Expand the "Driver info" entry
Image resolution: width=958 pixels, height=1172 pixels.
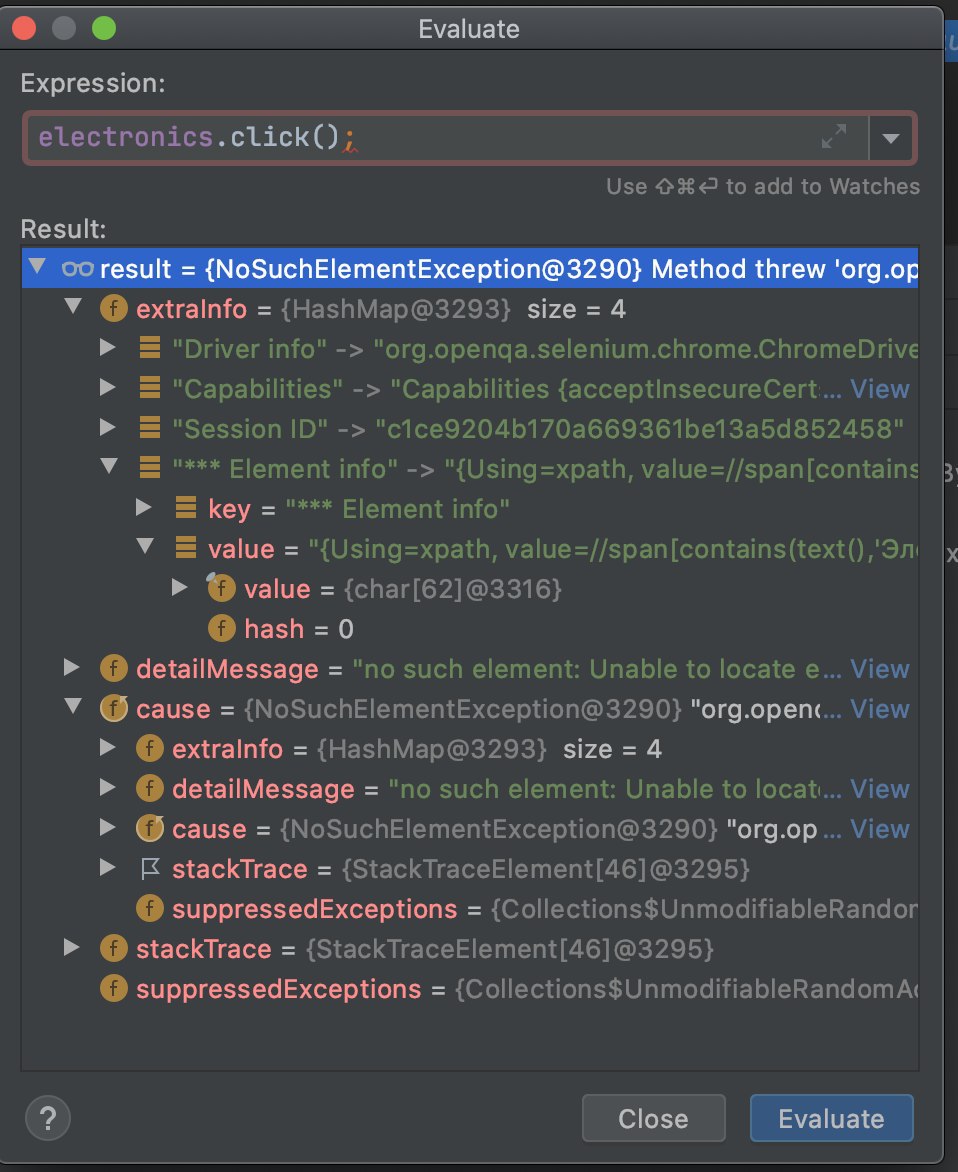pos(109,348)
